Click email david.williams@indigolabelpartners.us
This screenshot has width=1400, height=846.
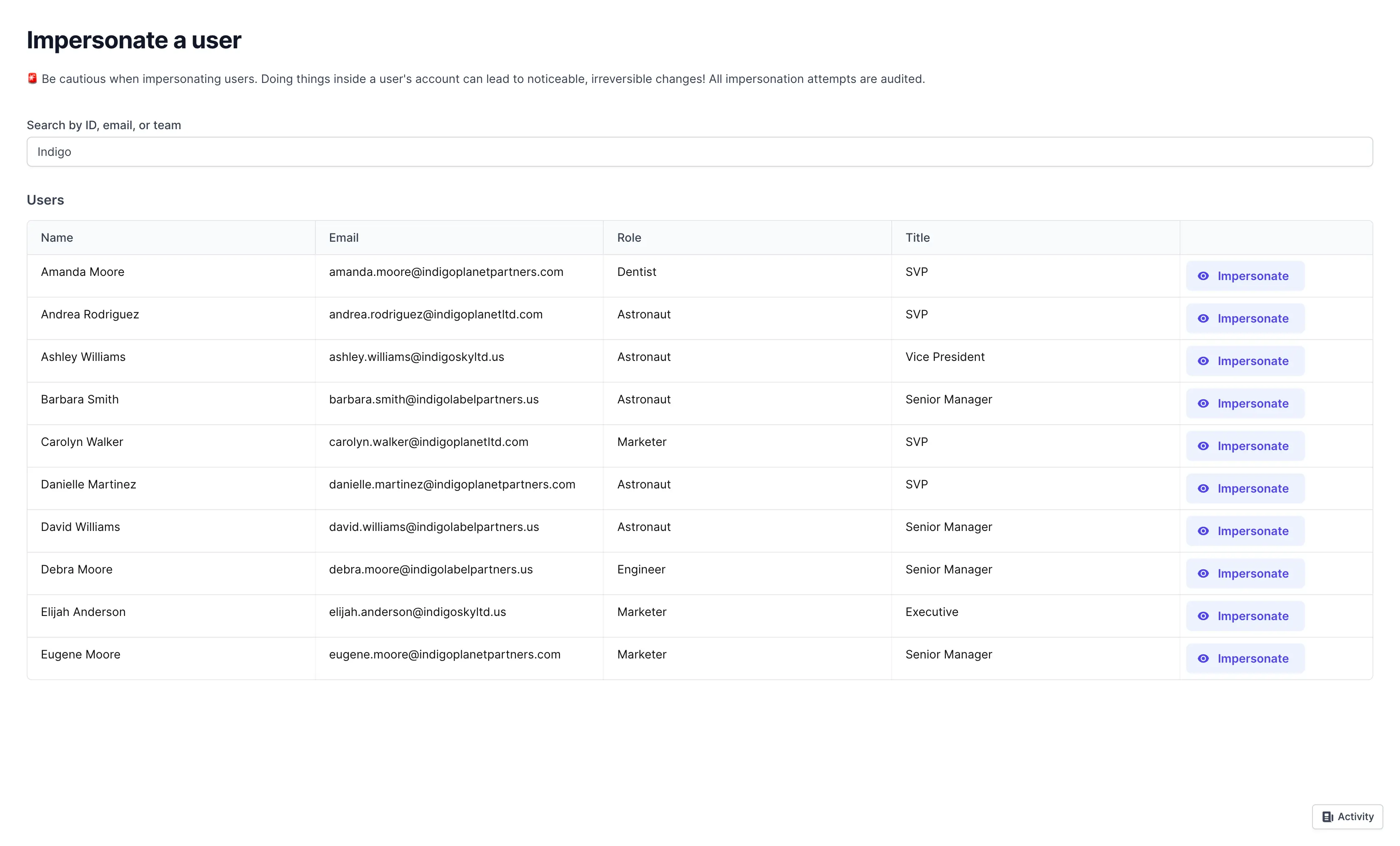(434, 527)
